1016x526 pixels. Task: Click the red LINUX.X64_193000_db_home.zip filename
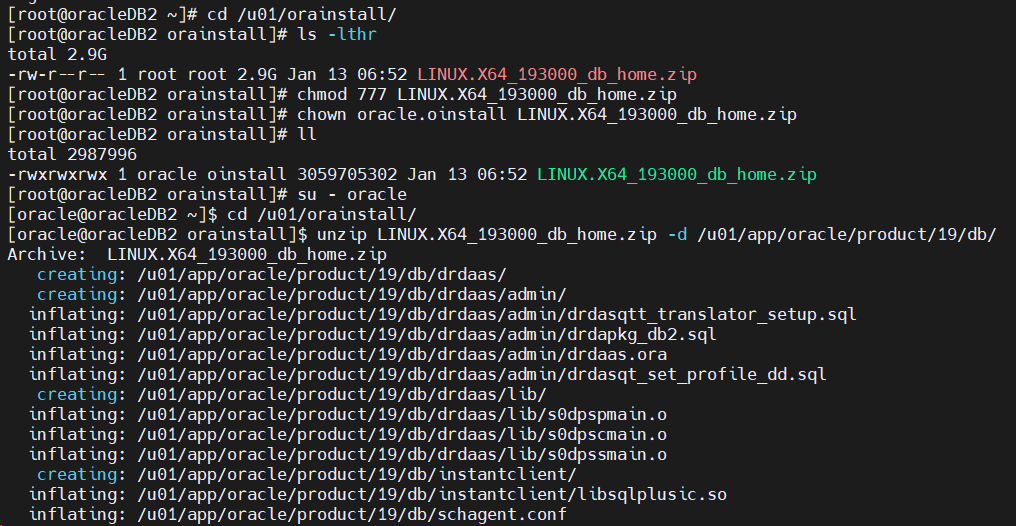[x=557, y=74]
